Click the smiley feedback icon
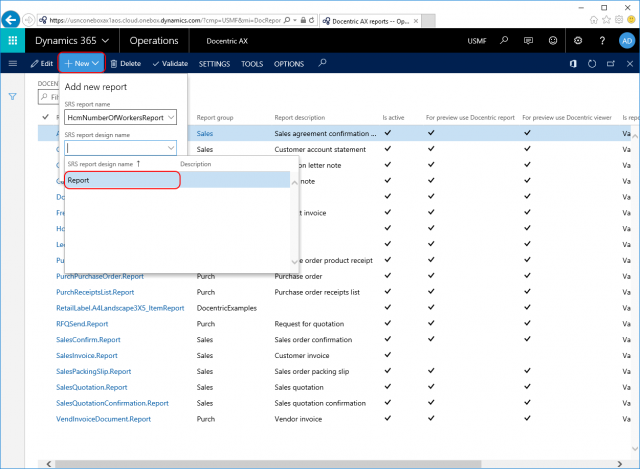This screenshot has width=640, height=469. click(553, 40)
